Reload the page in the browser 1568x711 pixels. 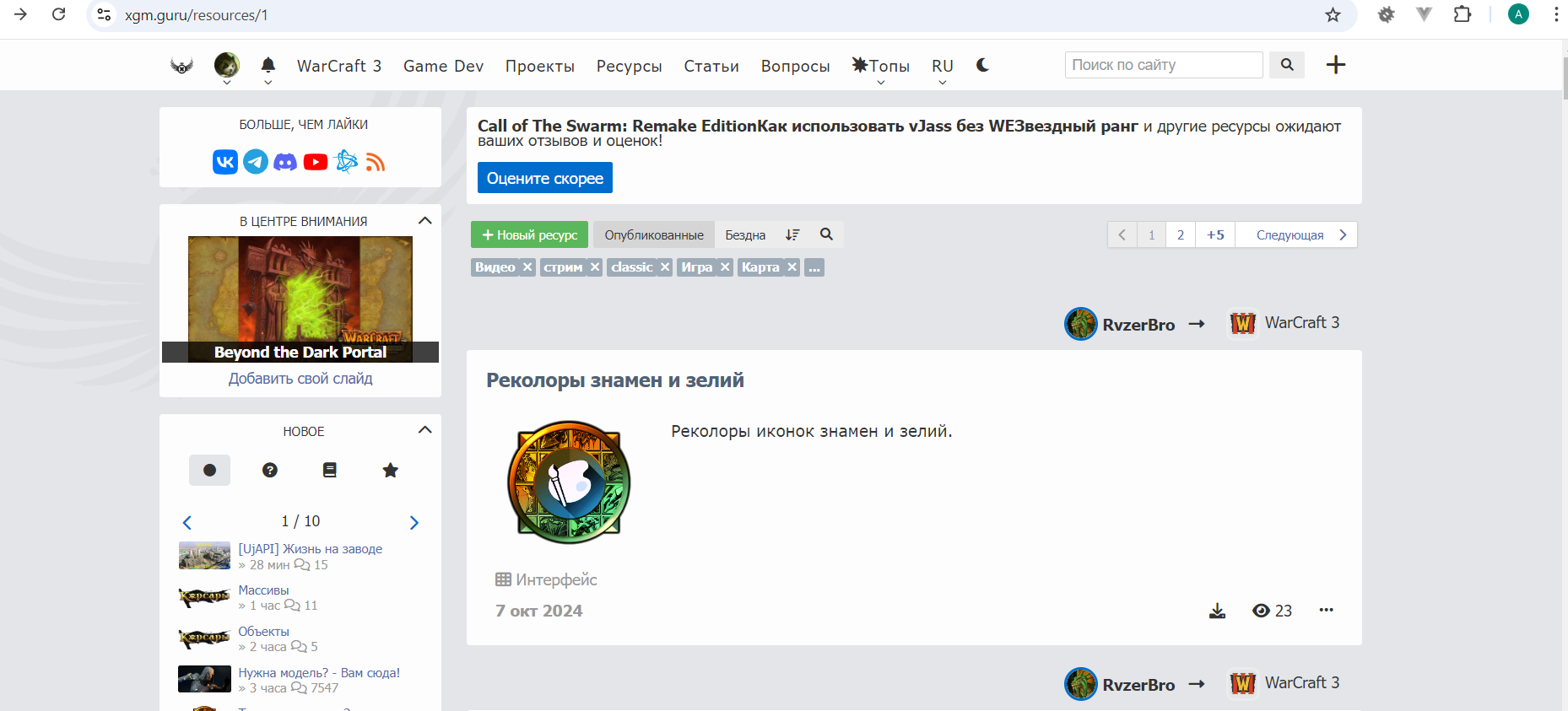[x=58, y=14]
